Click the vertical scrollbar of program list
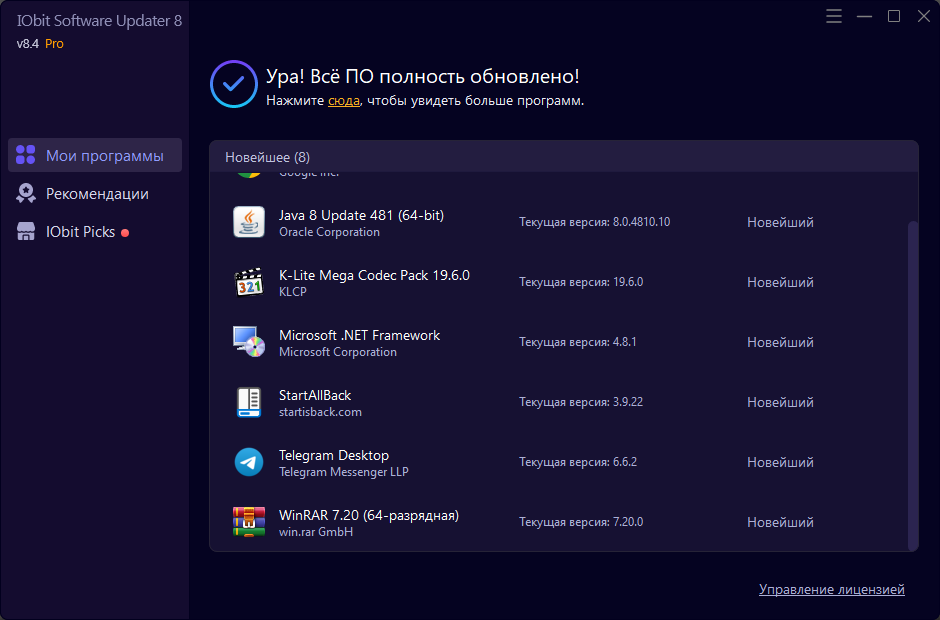 [911, 380]
